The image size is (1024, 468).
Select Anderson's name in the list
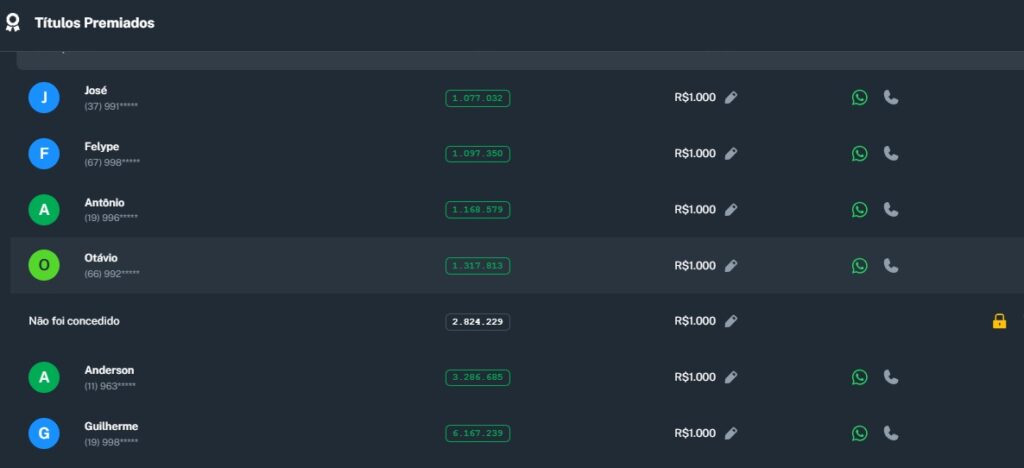(x=109, y=370)
